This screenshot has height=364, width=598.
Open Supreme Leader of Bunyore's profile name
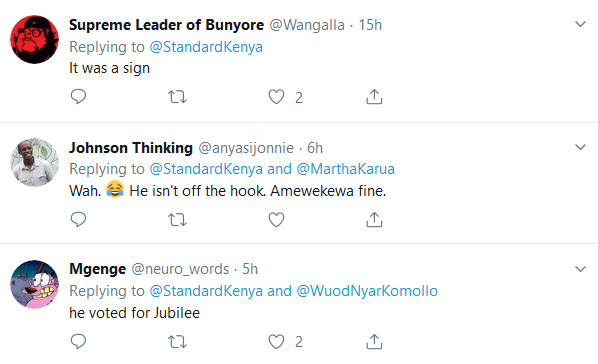(x=166, y=25)
